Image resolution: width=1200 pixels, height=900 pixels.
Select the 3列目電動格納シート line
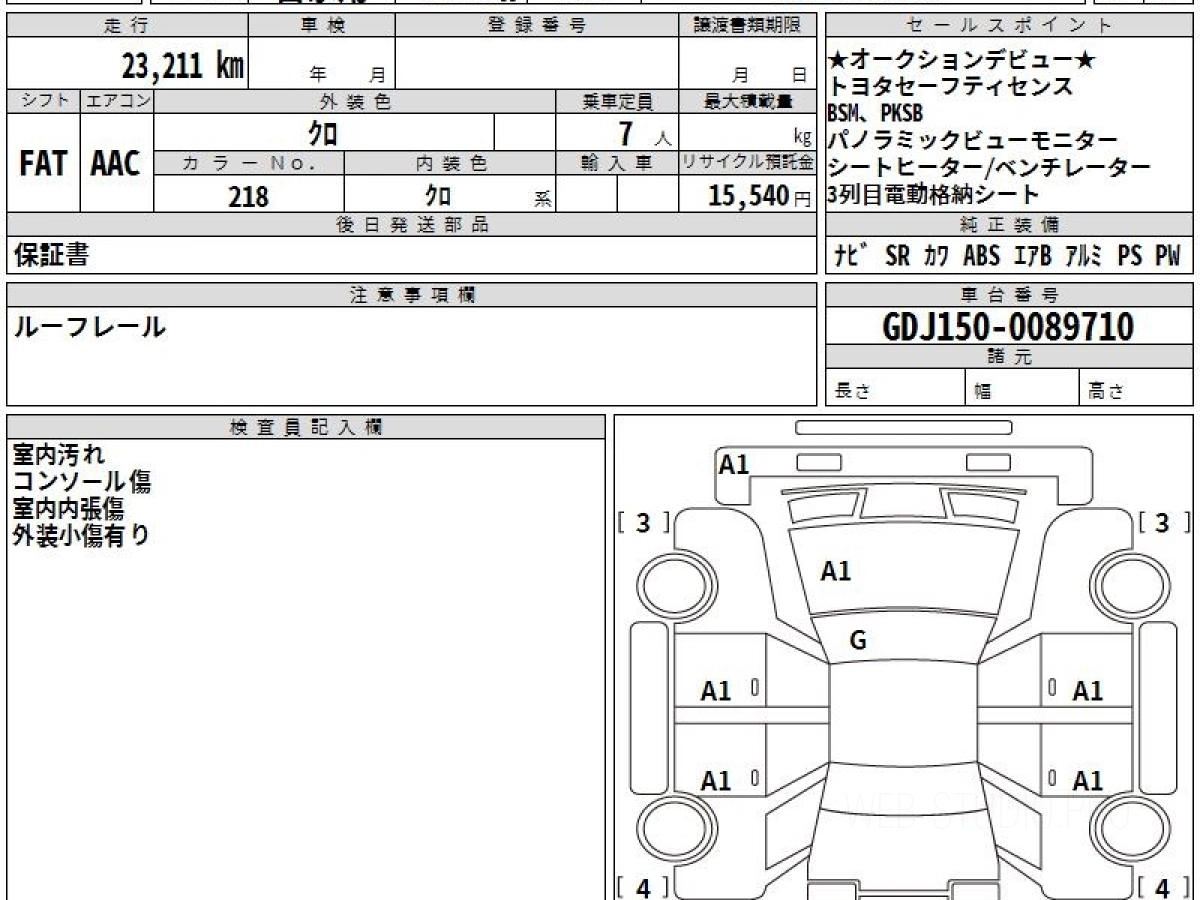(x=934, y=194)
